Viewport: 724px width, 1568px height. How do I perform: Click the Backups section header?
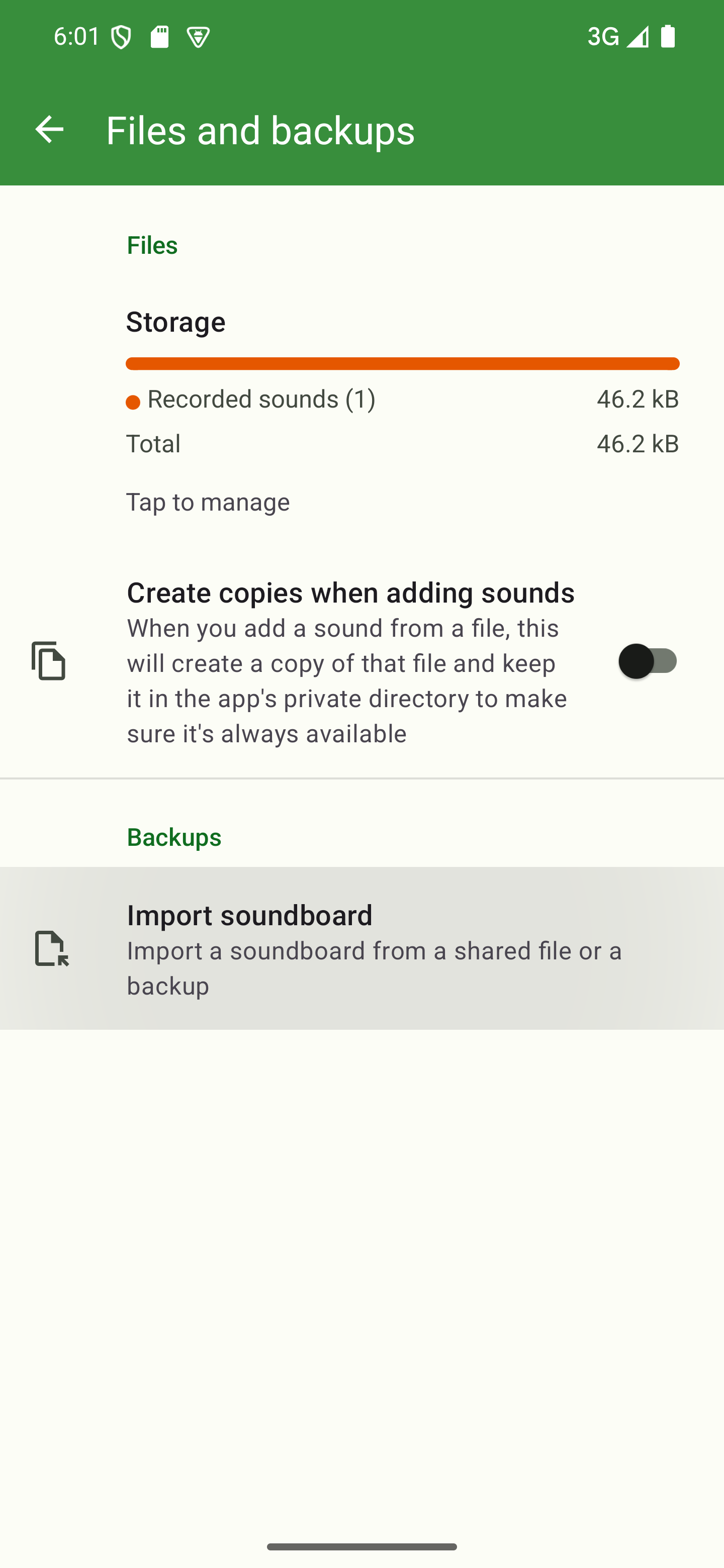click(173, 838)
